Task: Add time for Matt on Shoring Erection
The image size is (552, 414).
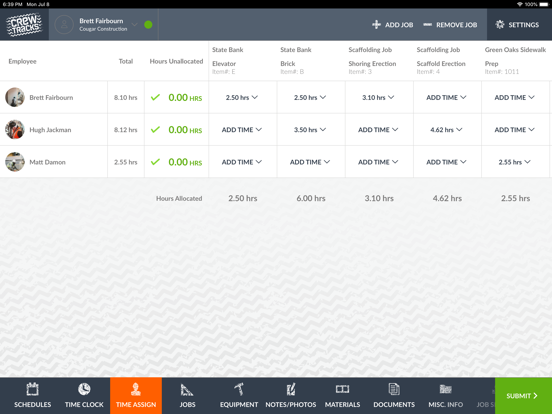Action: coord(378,162)
